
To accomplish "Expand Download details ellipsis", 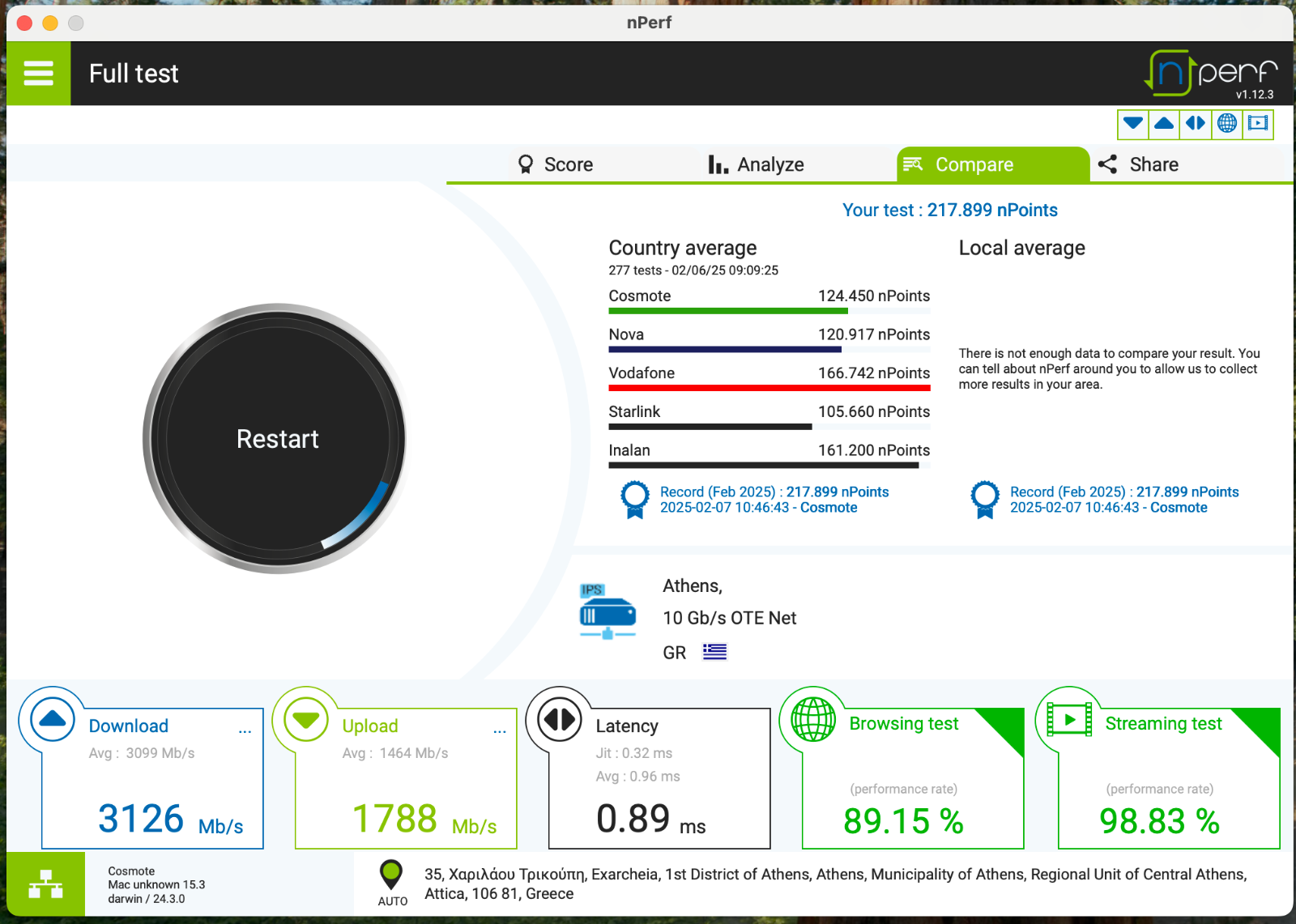I will [x=245, y=730].
